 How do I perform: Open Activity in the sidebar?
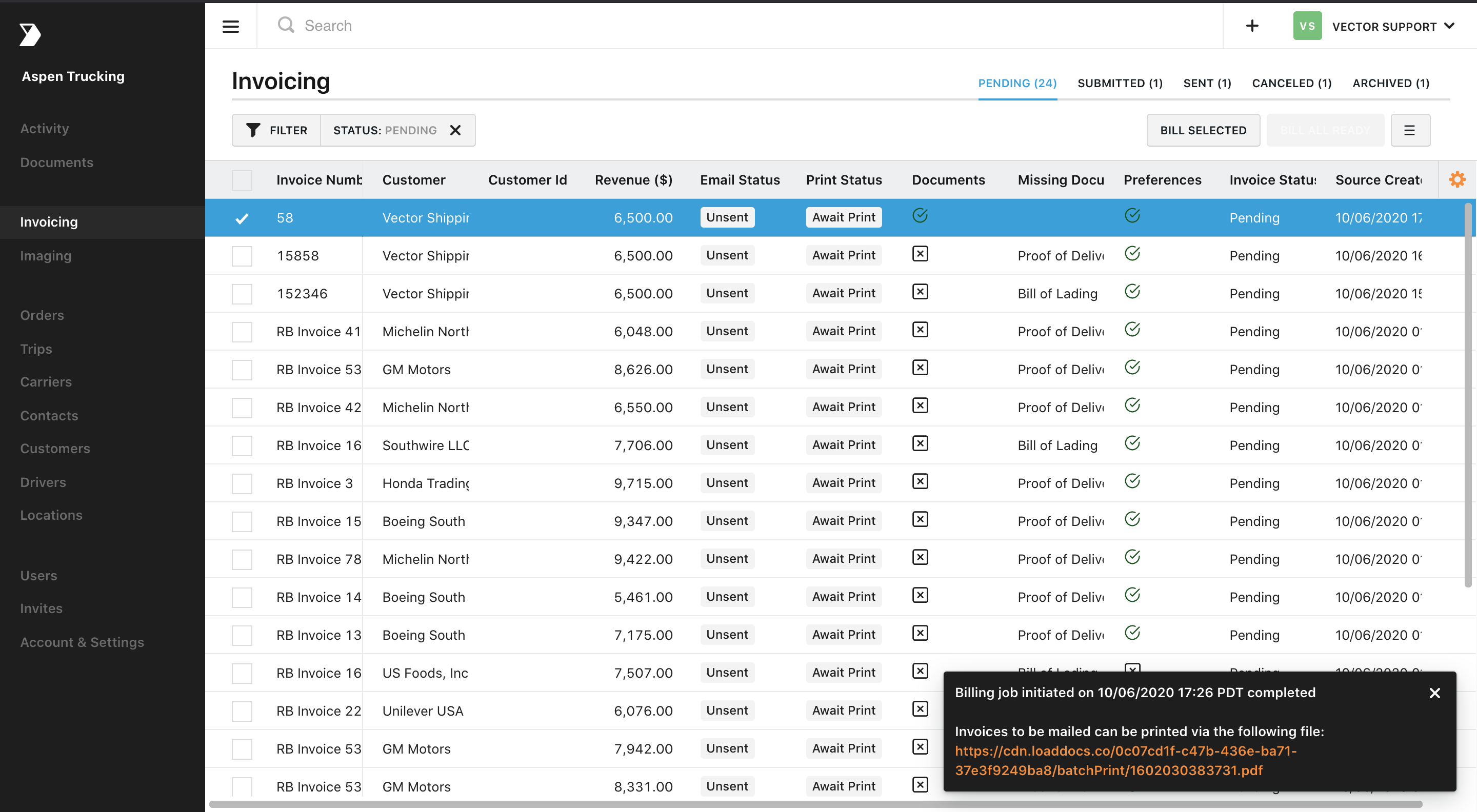(x=44, y=128)
